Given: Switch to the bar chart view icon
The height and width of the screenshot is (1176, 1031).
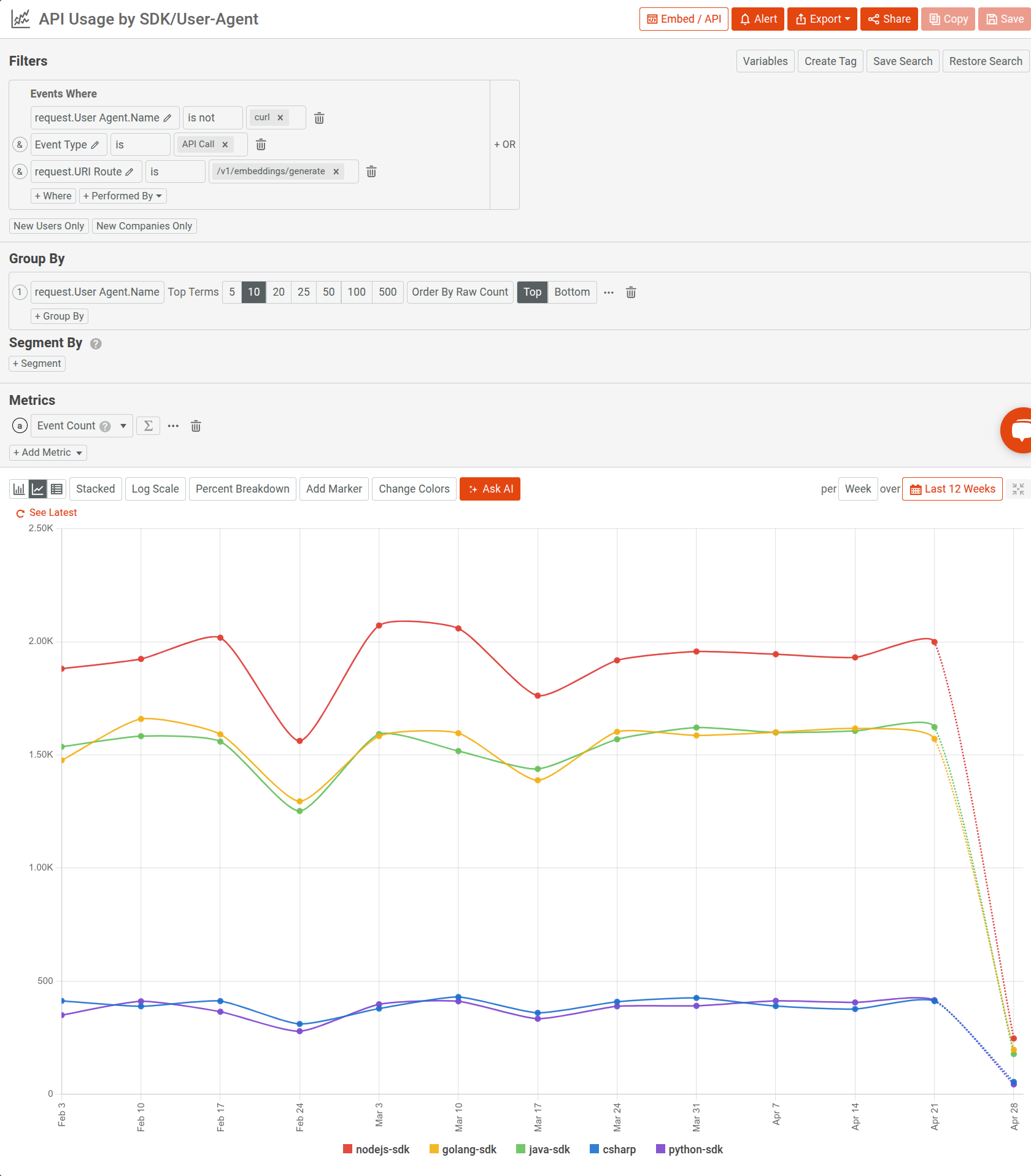Looking at the screenshot, I should coord(18,489).
